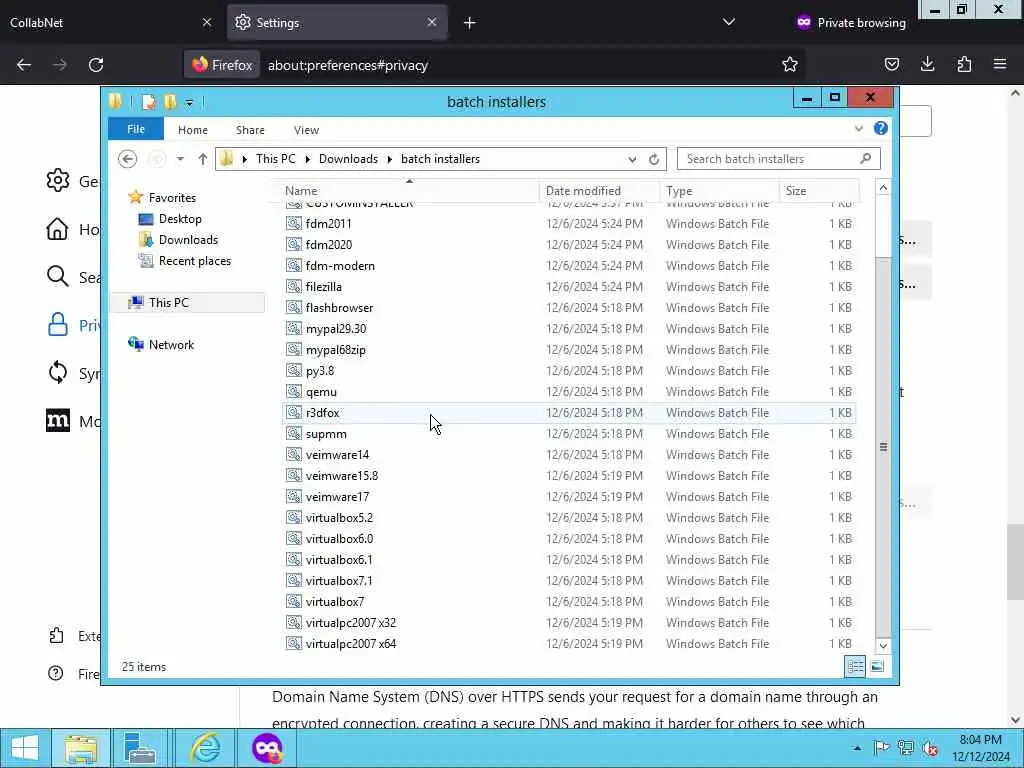Viewport: 1024px width, 768px height.
Task: Expand address bar history dropdown
Action: 632,159
